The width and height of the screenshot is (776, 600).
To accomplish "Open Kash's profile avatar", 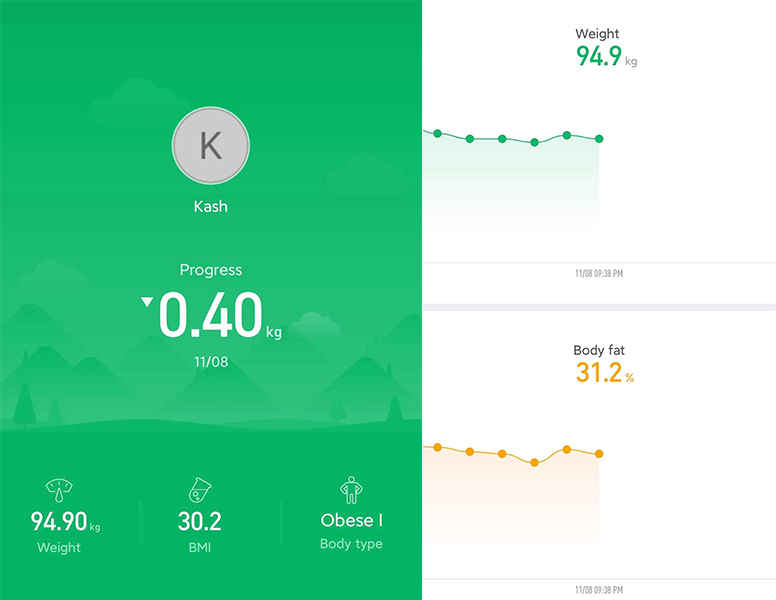I will [x=211, y=147].
